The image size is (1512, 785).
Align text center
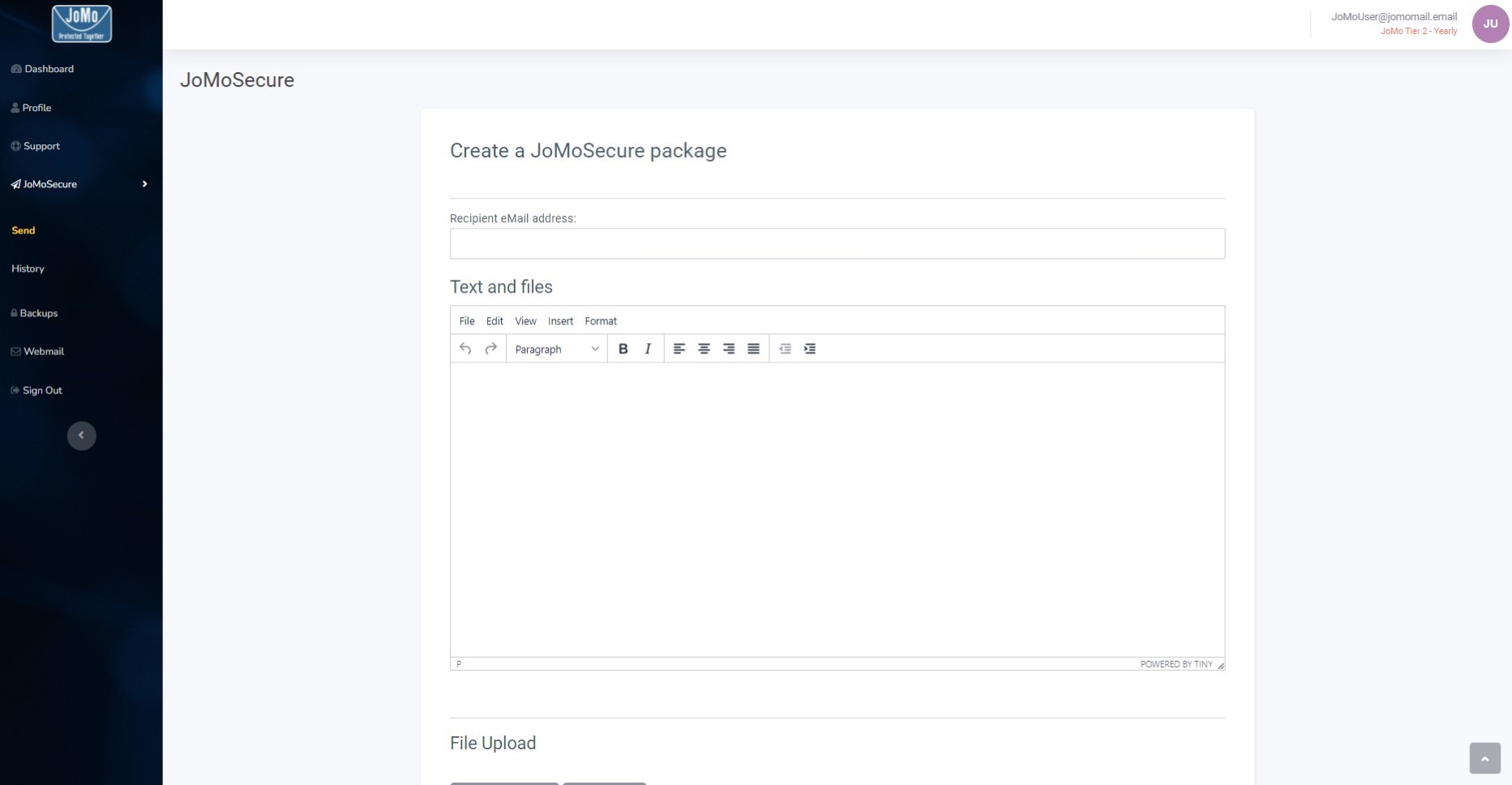point(704,349)
